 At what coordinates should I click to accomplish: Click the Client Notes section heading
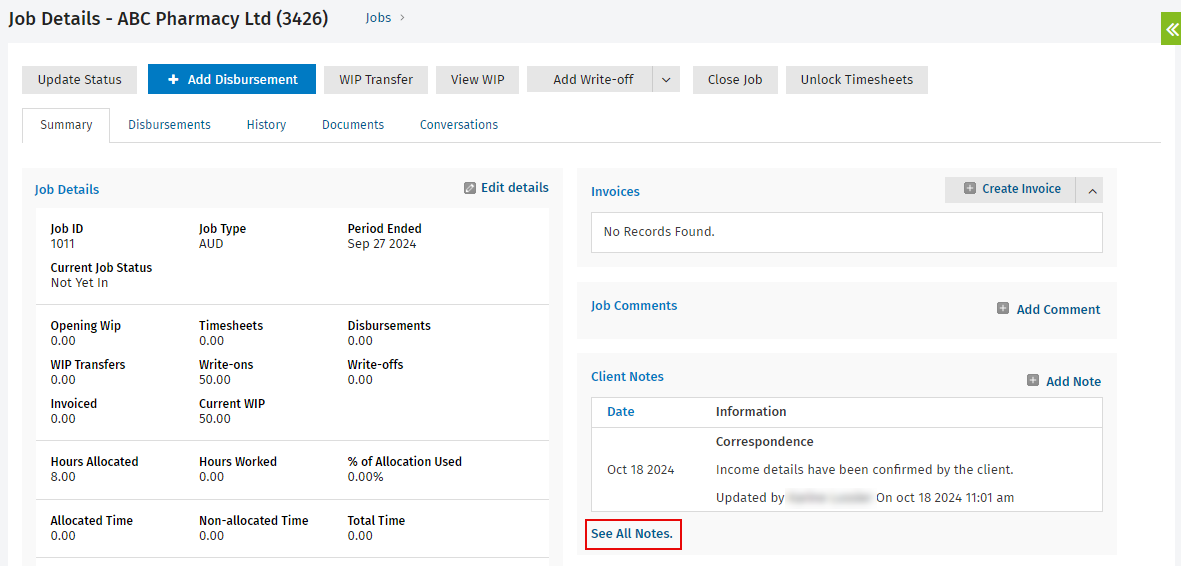click(x=627, y=376)
